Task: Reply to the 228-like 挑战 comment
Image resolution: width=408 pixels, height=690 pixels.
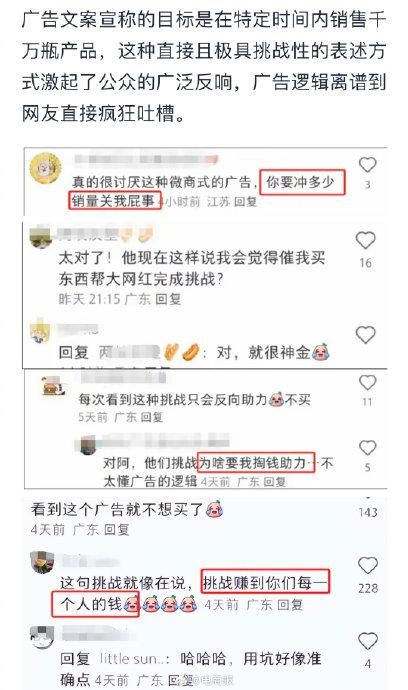Action: [290, 605]
